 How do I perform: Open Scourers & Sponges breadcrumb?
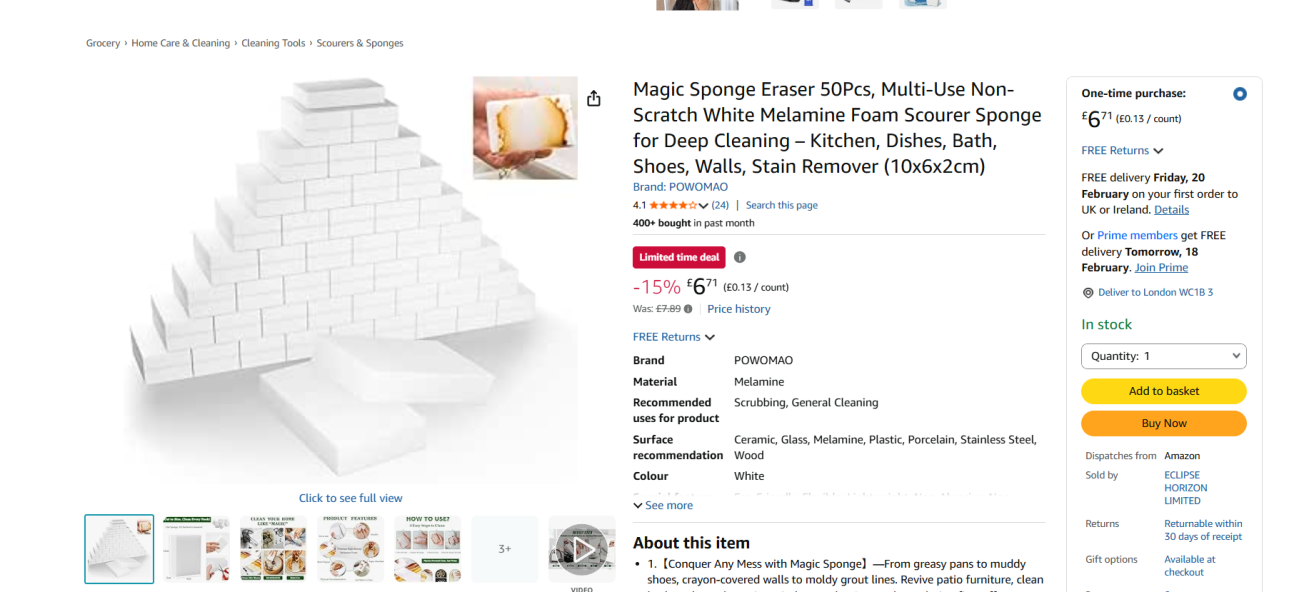coord(360,44)
